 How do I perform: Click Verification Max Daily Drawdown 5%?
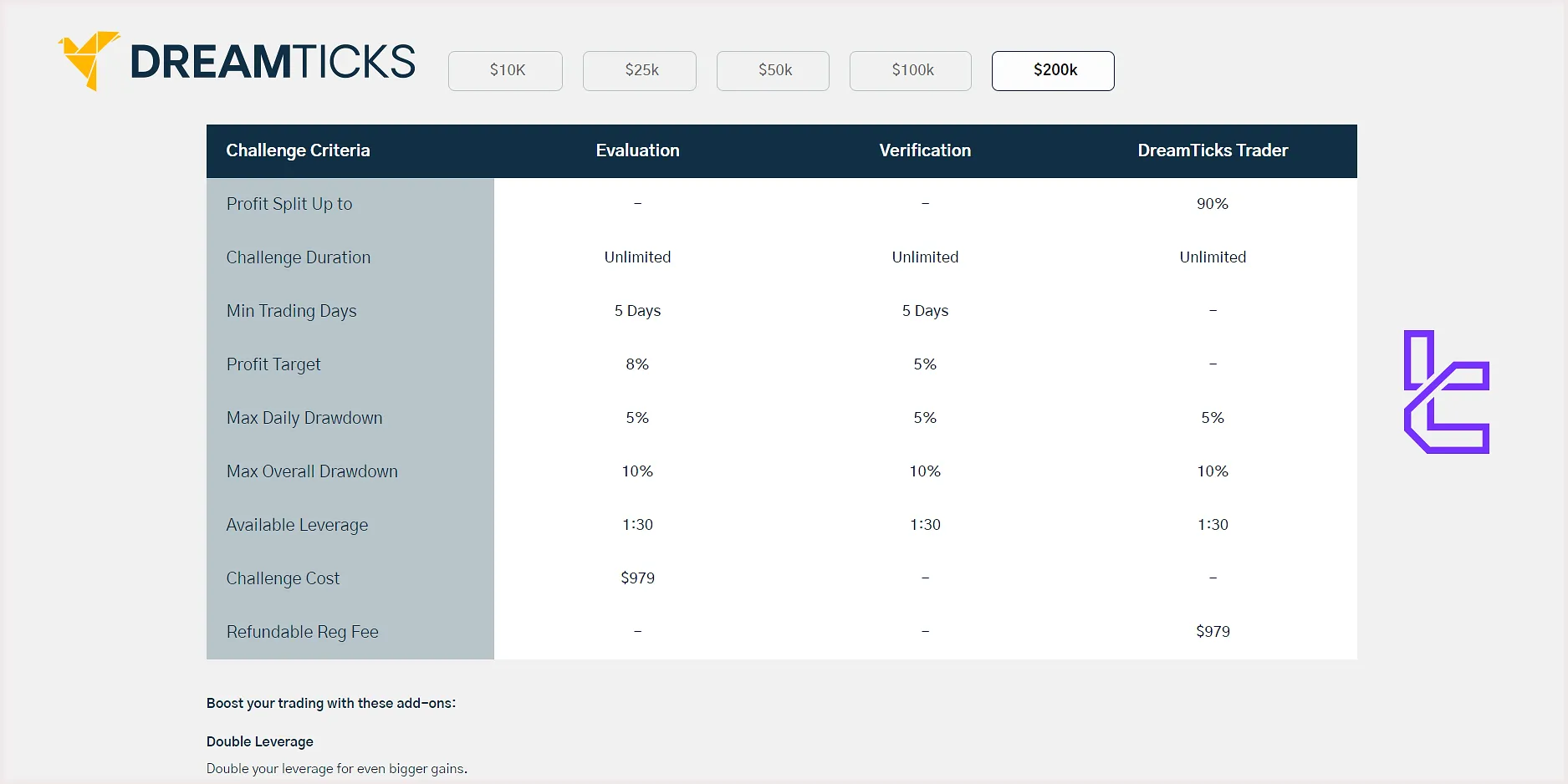(x=925, y=418)
